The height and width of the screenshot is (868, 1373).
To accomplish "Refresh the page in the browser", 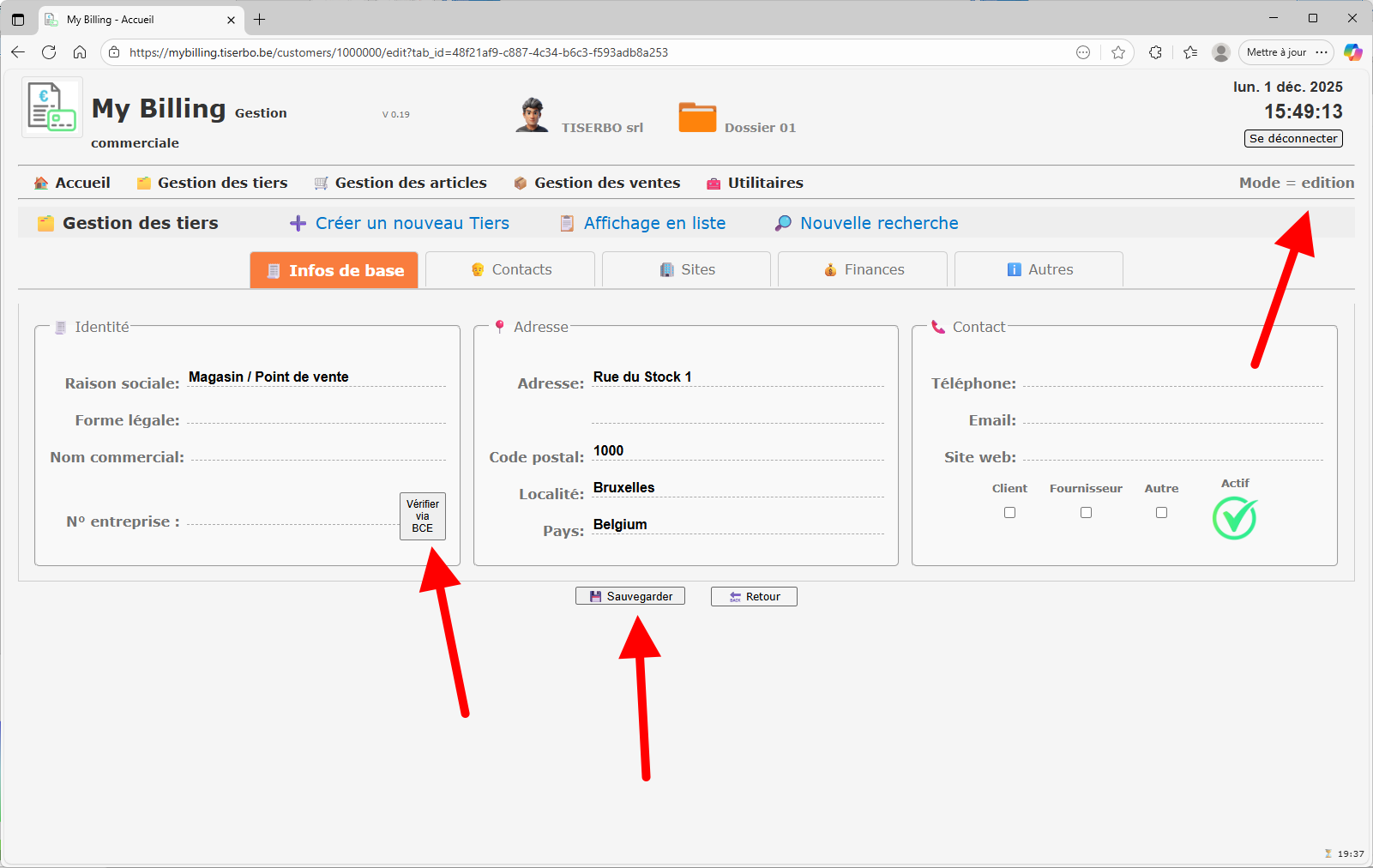I will (49, 52).
